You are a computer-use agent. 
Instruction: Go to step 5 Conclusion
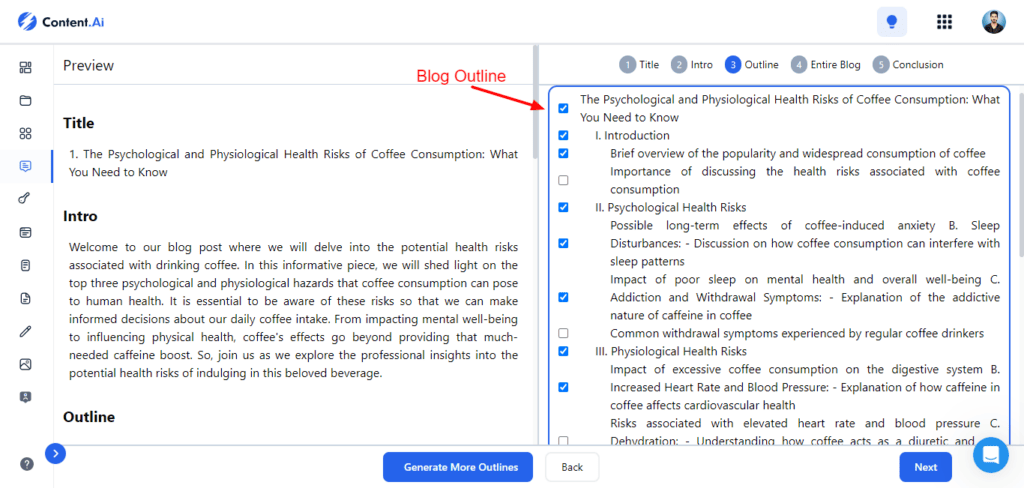(x=908, y=65)
